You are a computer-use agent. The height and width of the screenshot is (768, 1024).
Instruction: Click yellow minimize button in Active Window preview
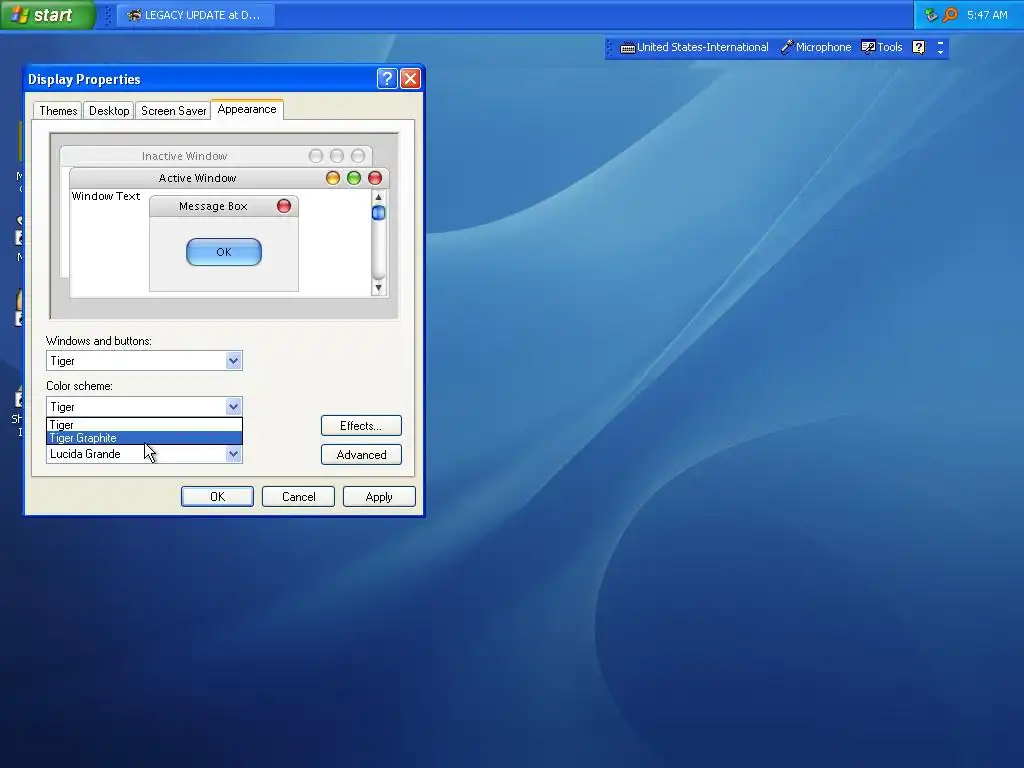pyautogui.click(x=333, y=178)
